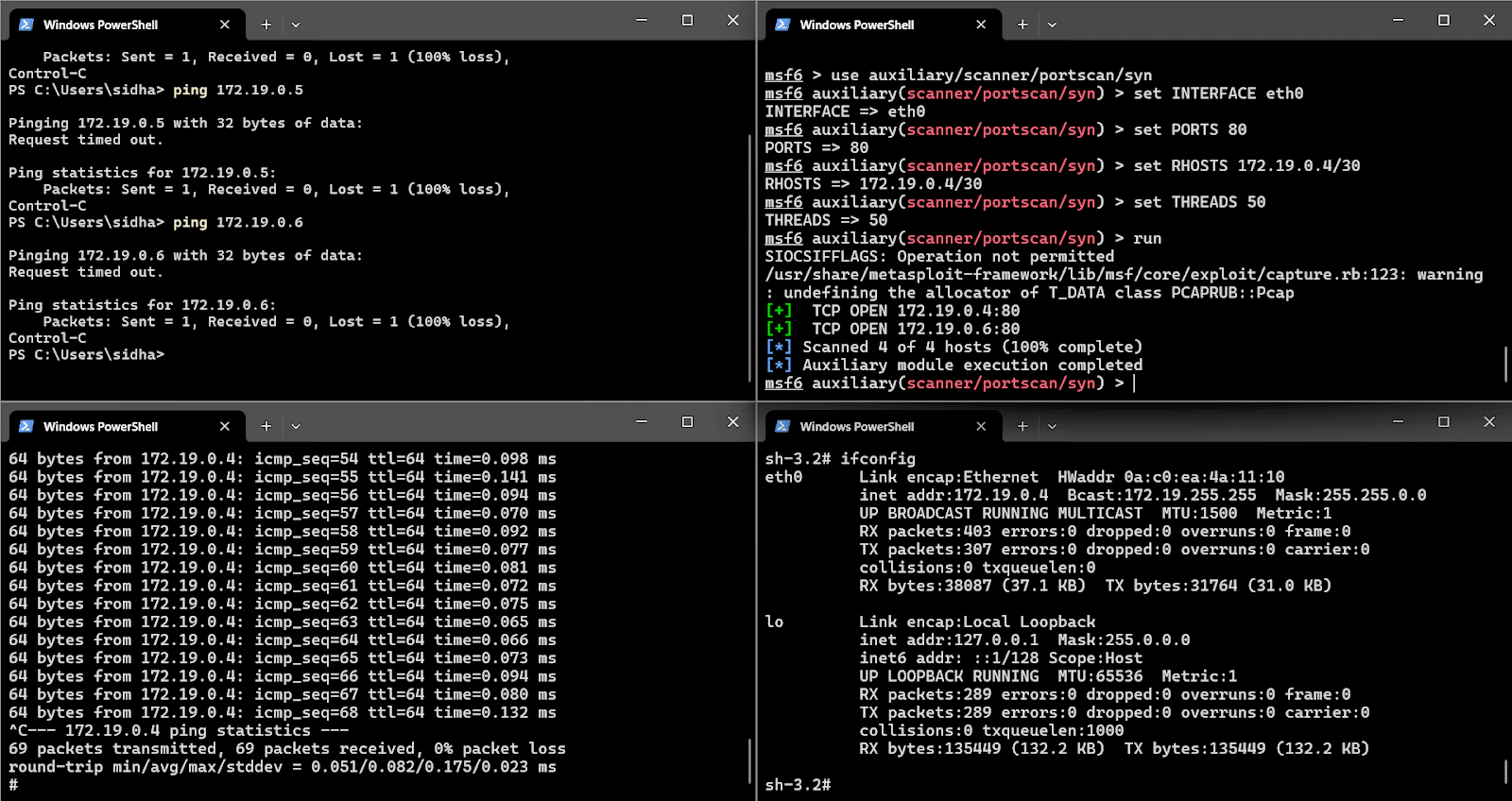The image size is (1512, 801).
Task: Click the 'use auxiliary/scanner/portscan/syn' command
Action: tap(991, 76)
